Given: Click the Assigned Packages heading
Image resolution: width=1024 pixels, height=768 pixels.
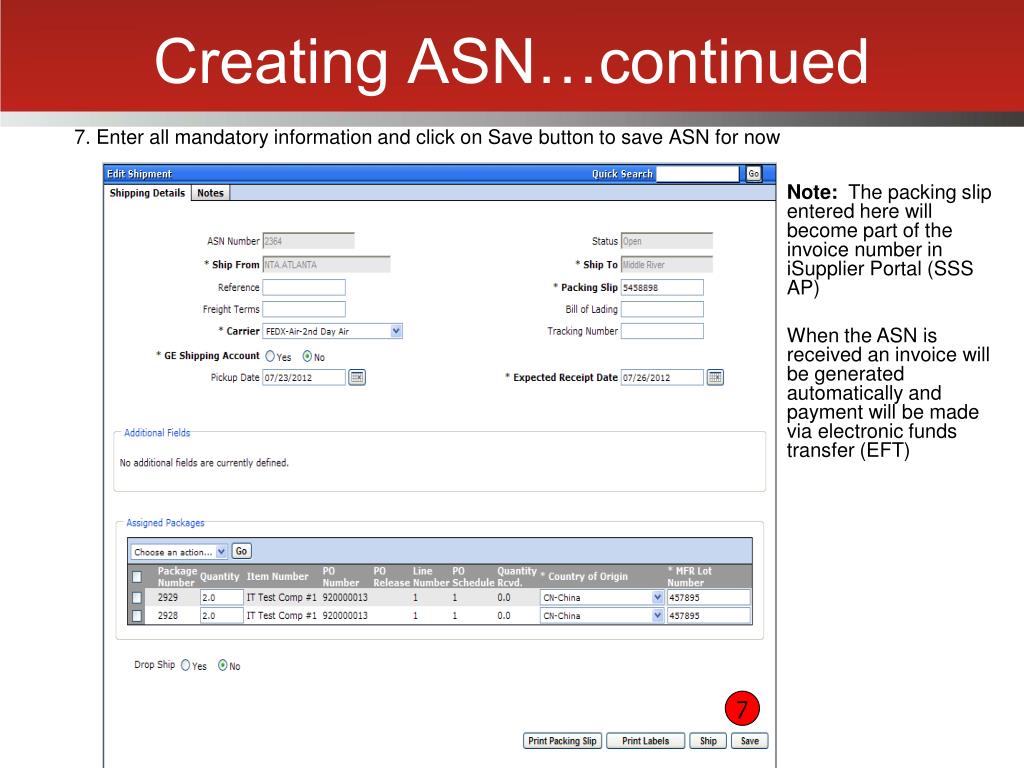Looking at the screenshot, I should coord(165,523).
